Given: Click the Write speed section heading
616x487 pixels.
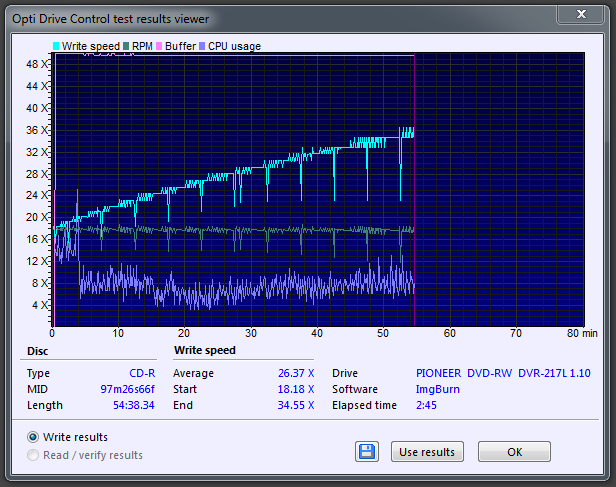Looking at the screenshot, I should click(x=205, y=350).
